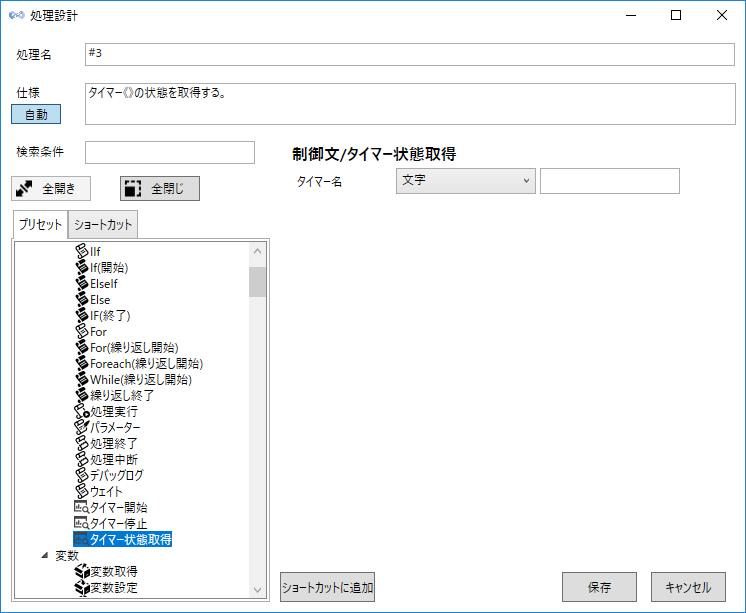Click the 変数取得 cube icon
Image resolution: width=746 pixels, height=613 pixels.
[81, 571]
